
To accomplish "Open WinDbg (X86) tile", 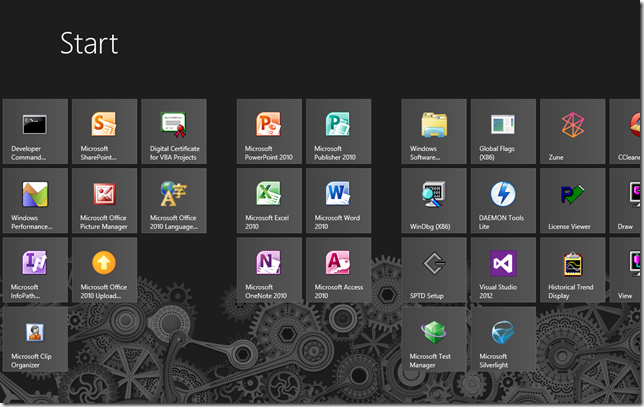I will 434,201.
